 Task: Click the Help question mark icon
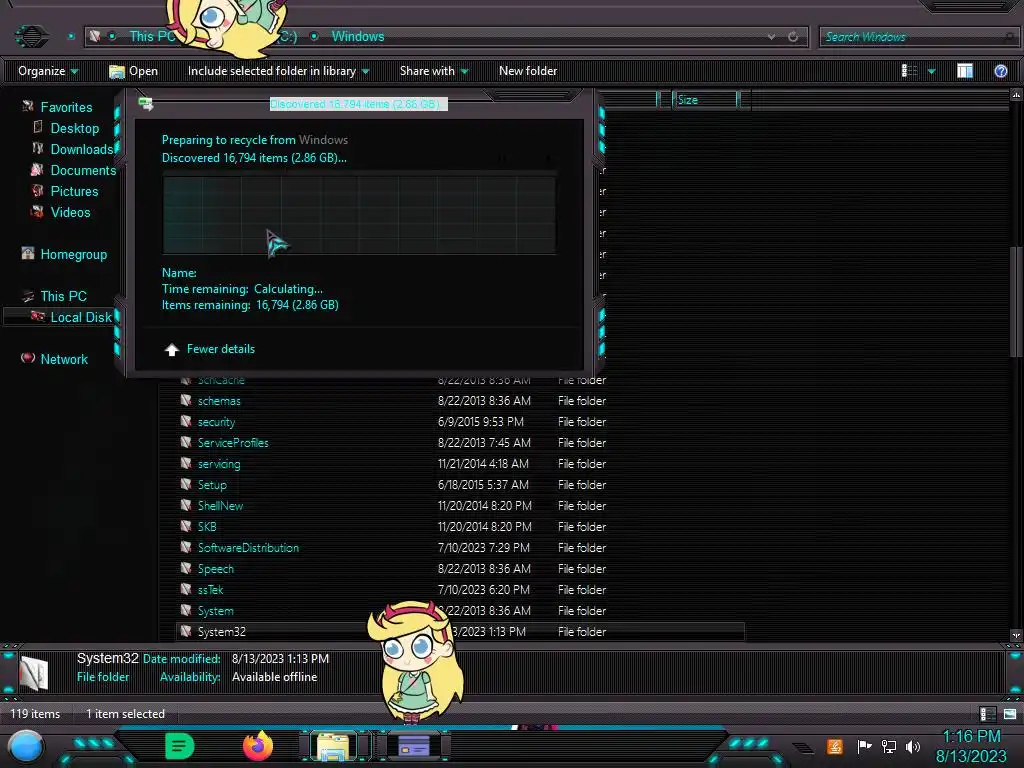tap(1000, 71)
